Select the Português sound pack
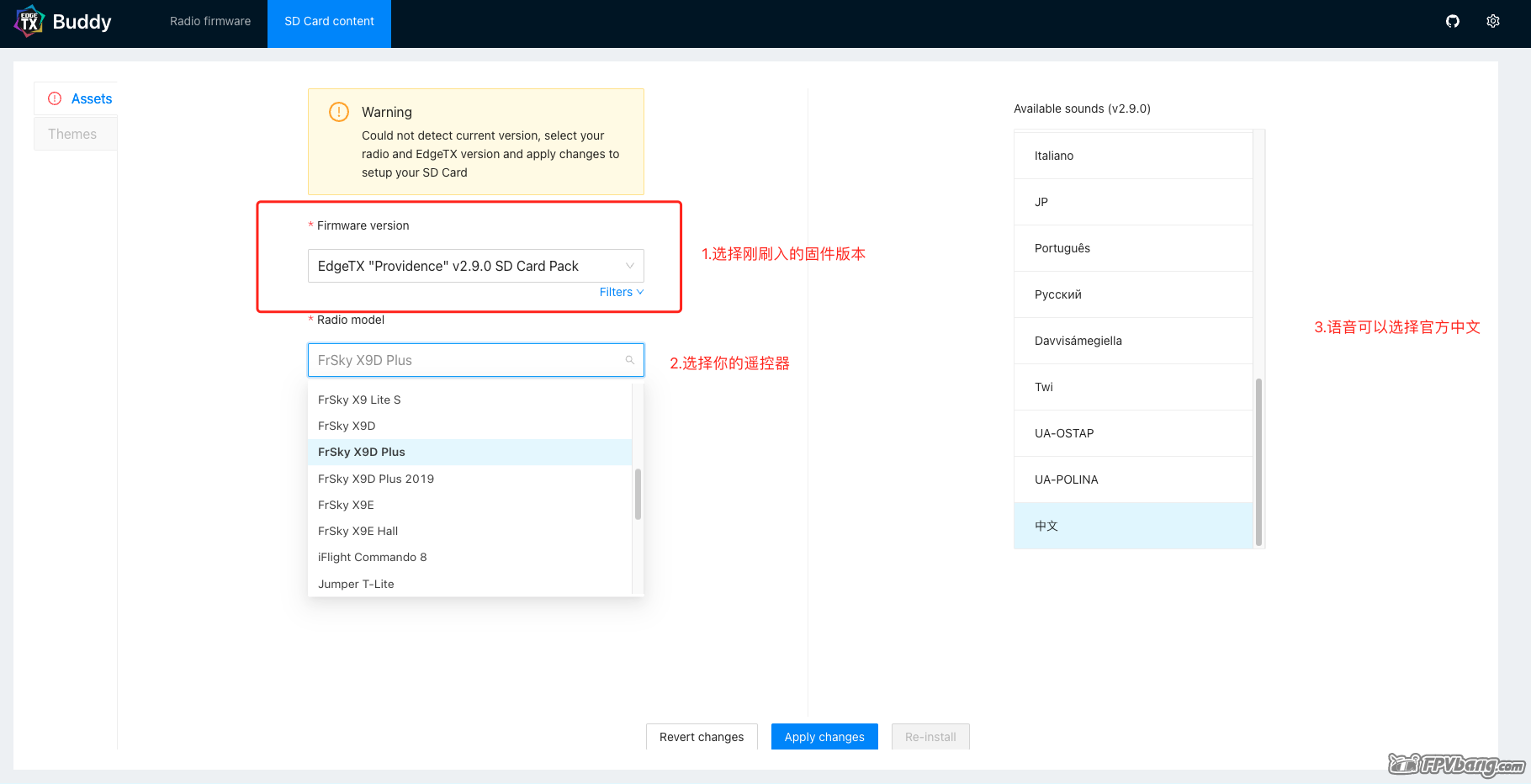The image size is (1531, 784). point(1133,248)
